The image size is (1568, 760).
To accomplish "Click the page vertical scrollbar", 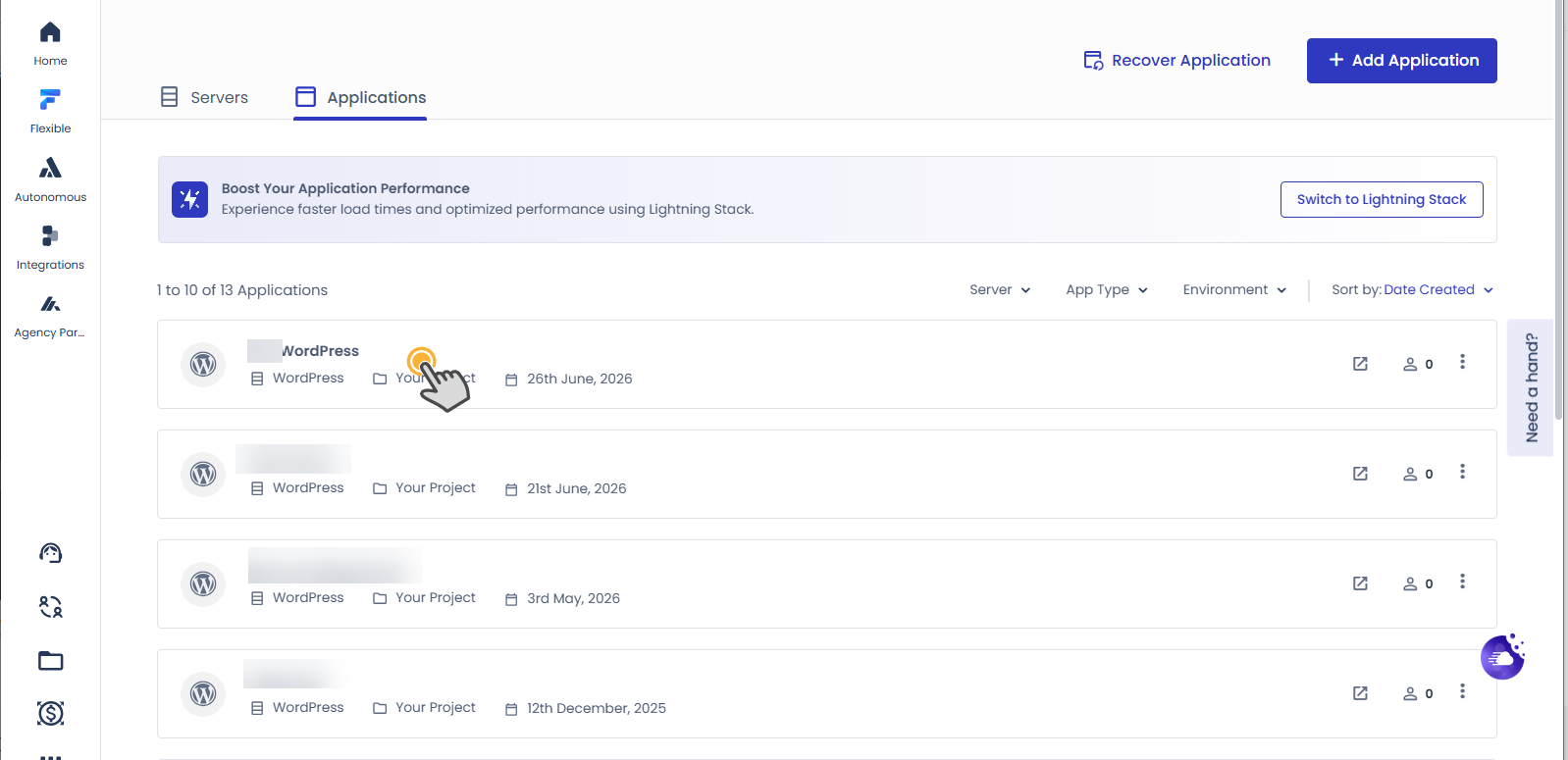I will (x=1559, y=211).
